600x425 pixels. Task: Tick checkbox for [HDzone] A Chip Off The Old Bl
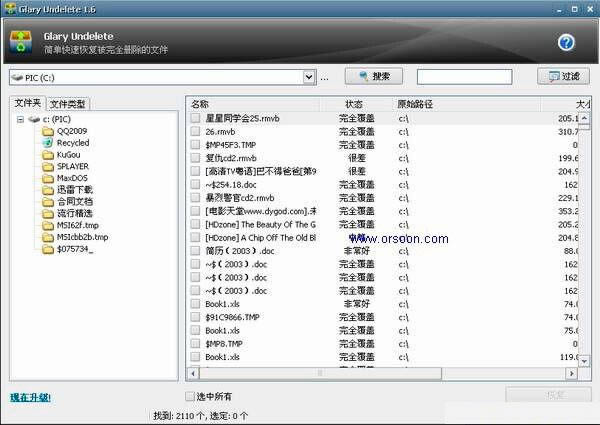(x=196, y=238)
